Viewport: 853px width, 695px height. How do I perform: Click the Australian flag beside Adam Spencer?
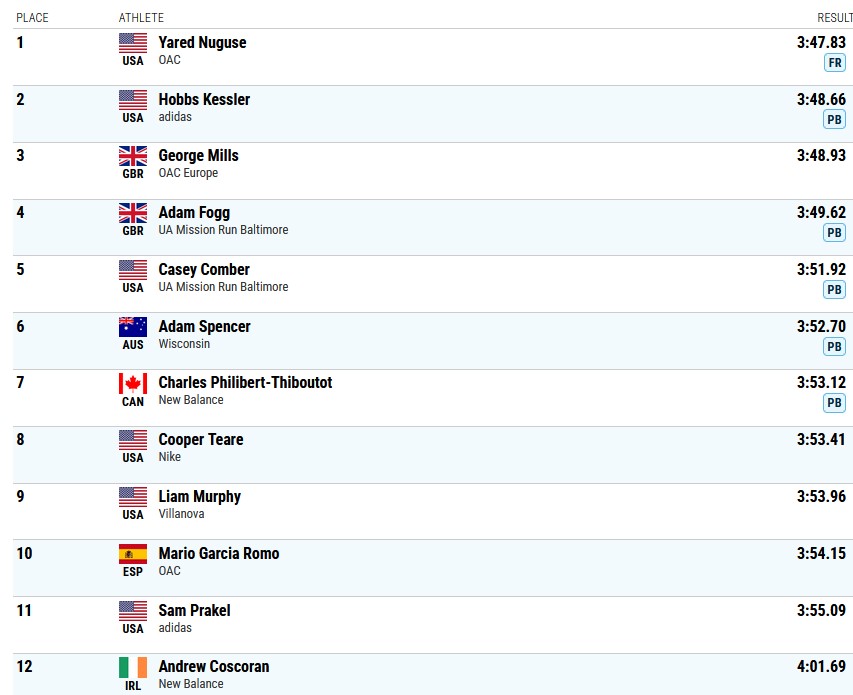133,327
